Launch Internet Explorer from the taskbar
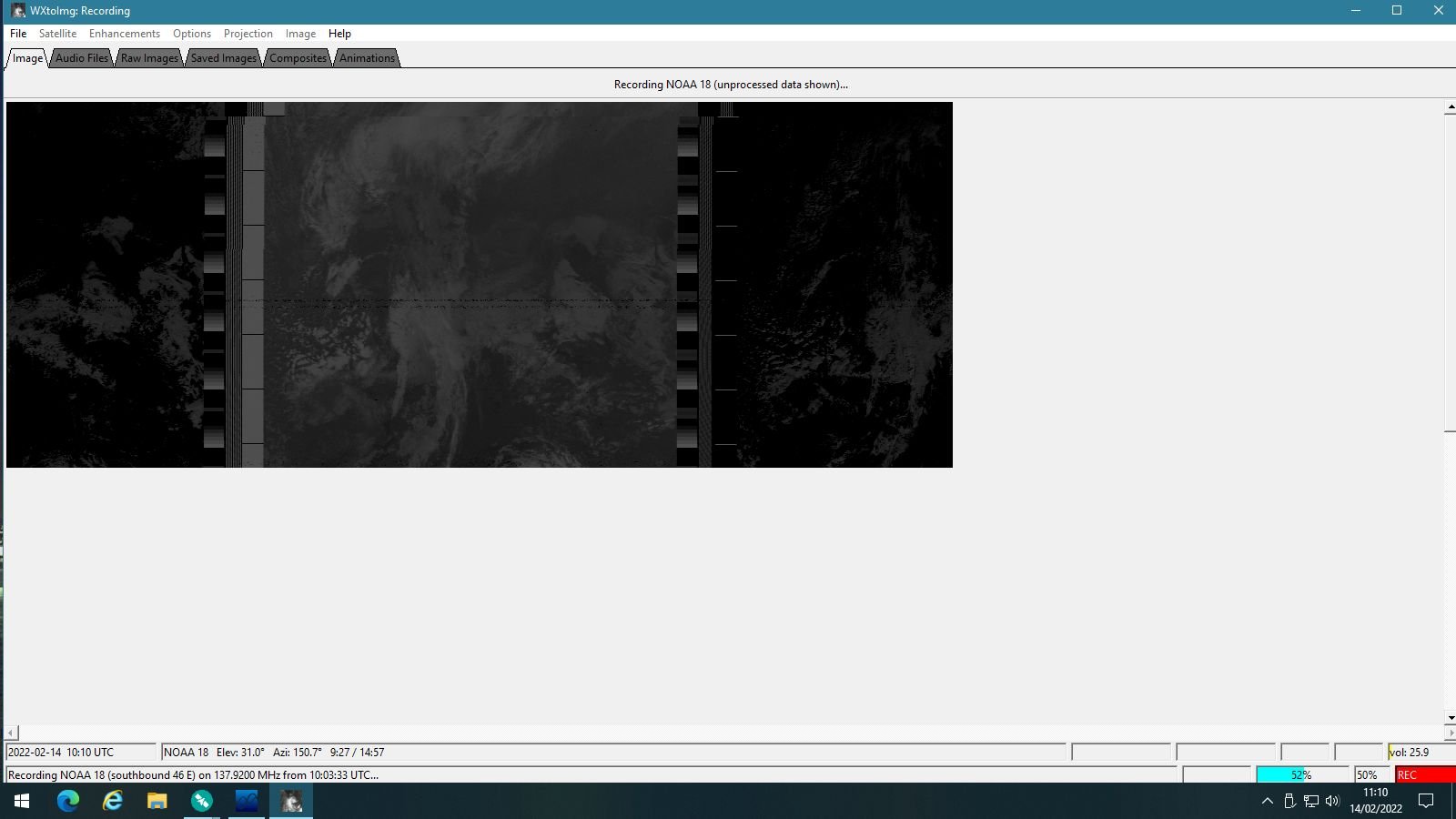Screen dimensions: 1456x819 (113, 801)
